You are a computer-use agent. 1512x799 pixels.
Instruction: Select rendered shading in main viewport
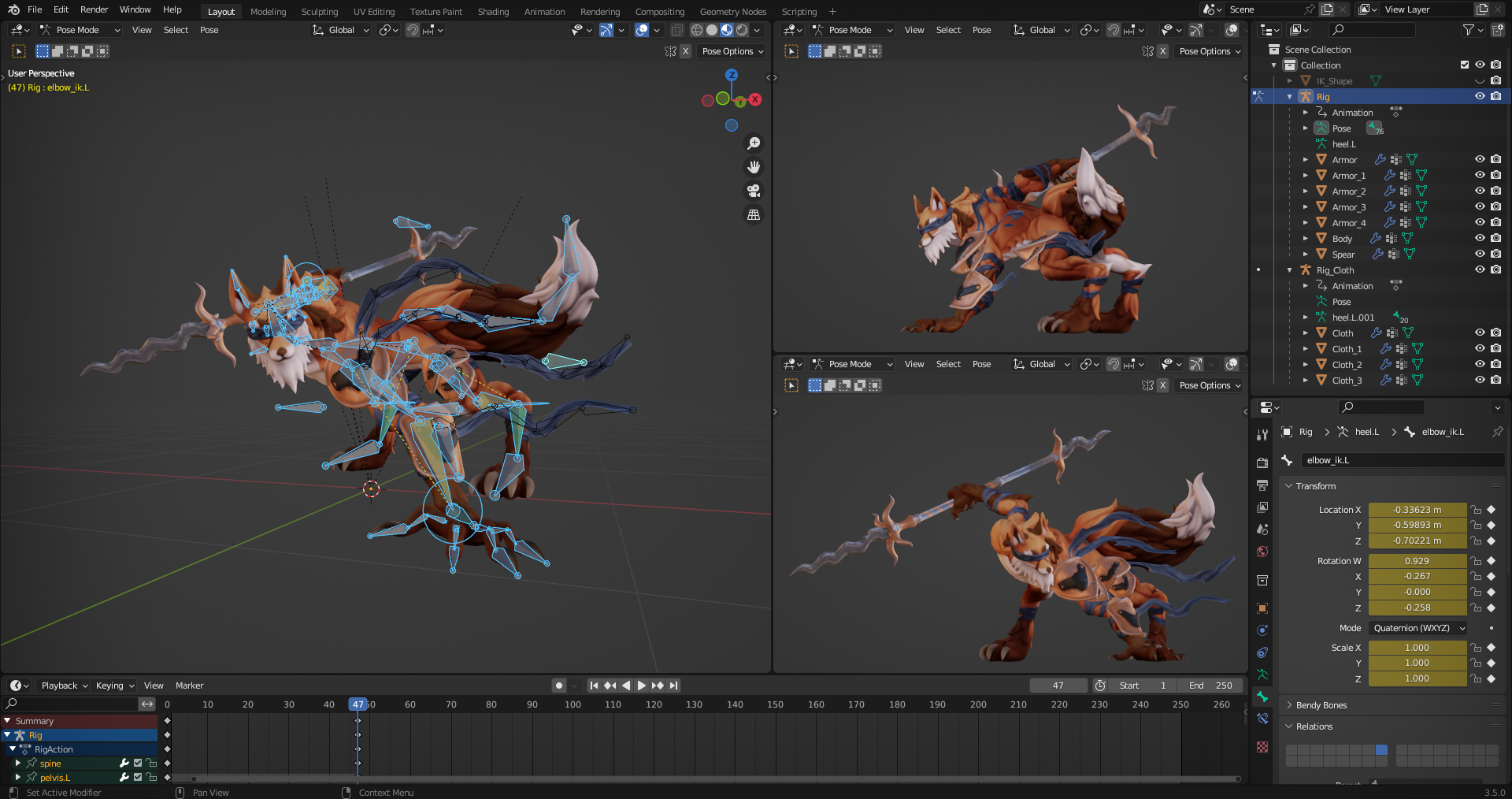coord(742,30)
